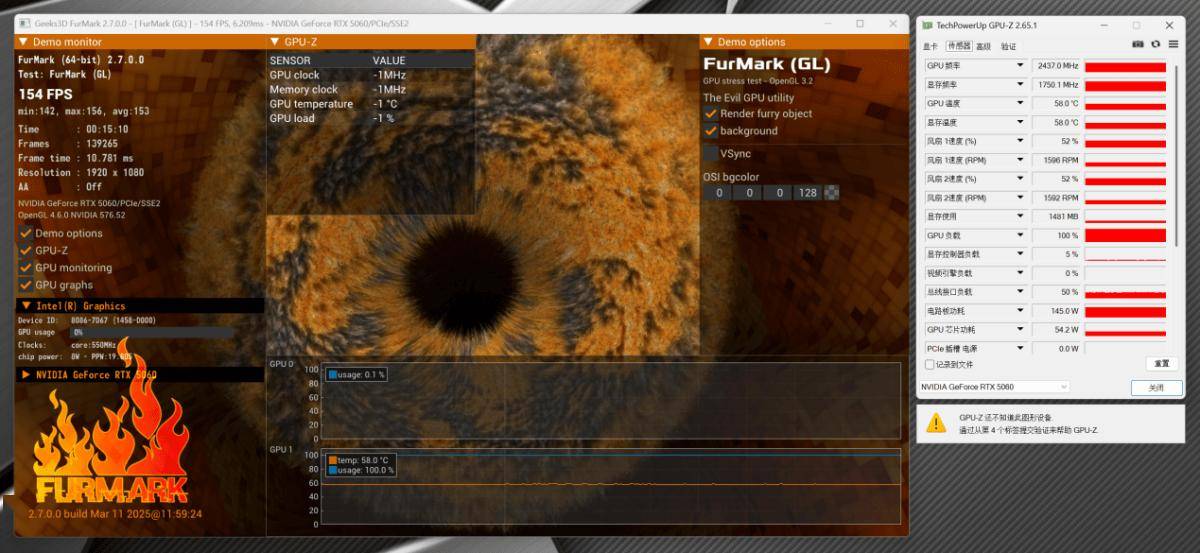Screen dimensions: 1200x553
Task: Switch to the 高级 advanced tab
Action: pyautogui.click(x=984, y=46)
